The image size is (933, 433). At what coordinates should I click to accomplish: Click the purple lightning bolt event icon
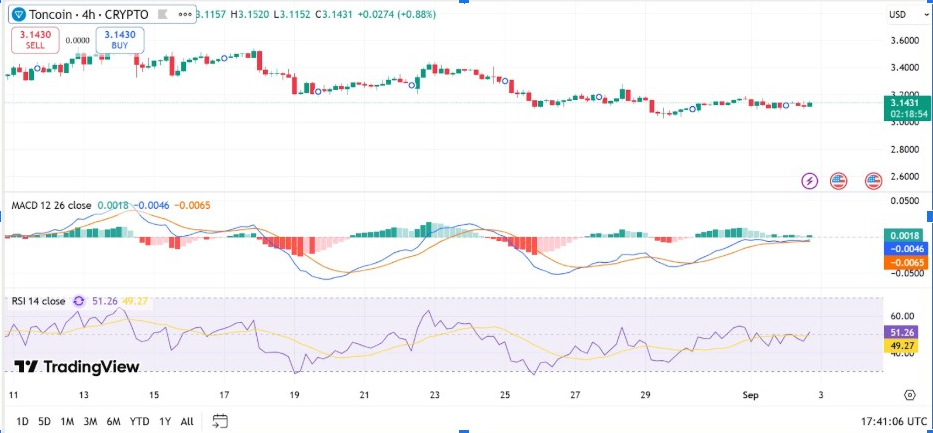(810, 181)
